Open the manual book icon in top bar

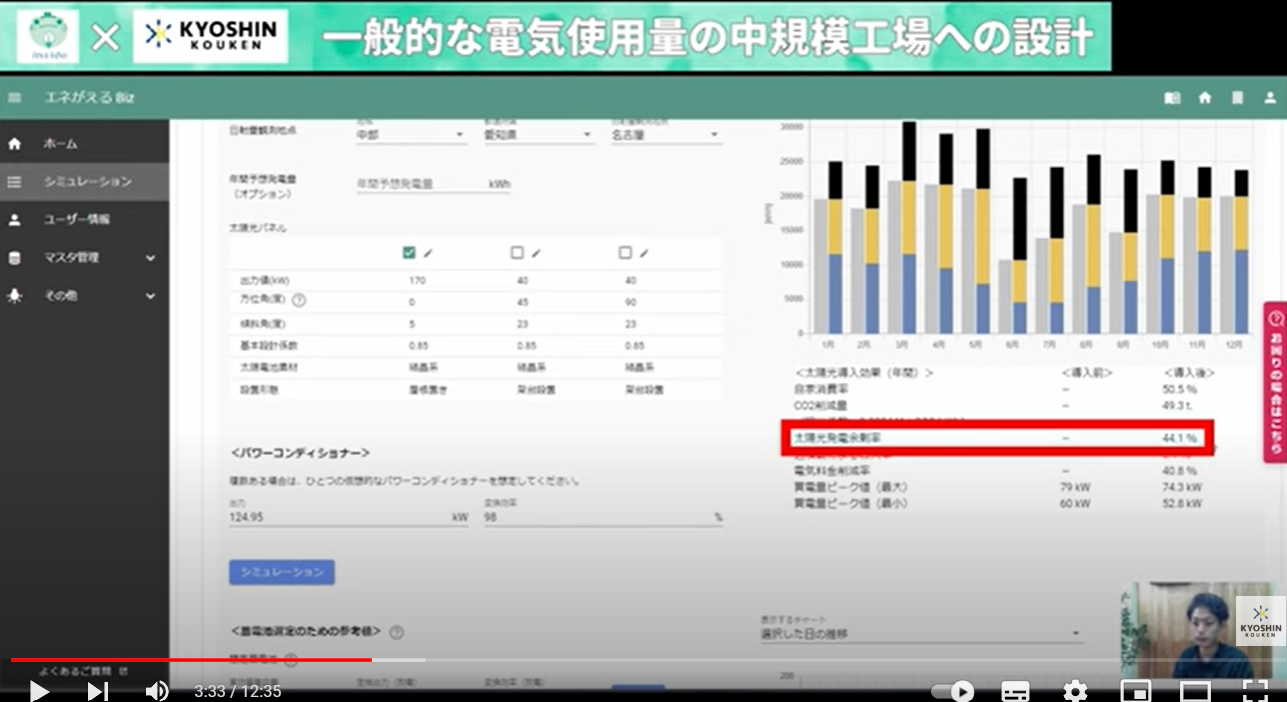click(x=1173, y=98)
